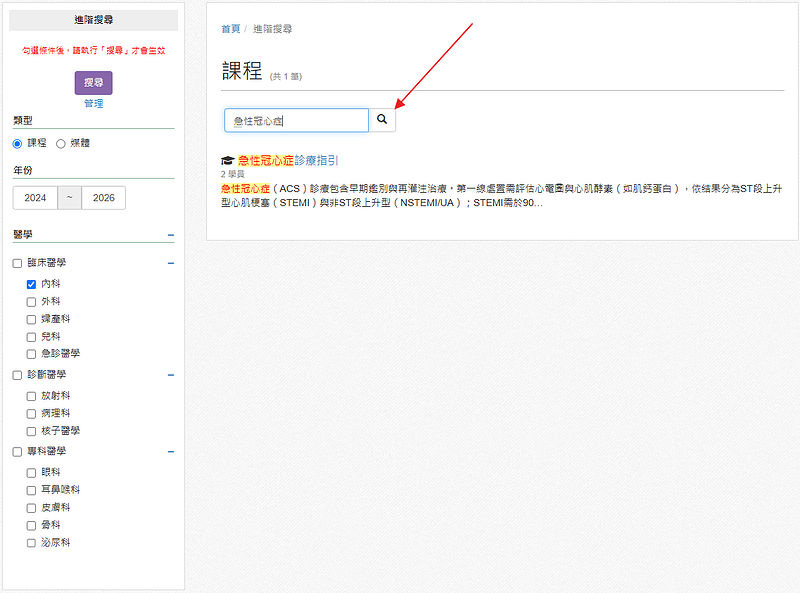
Task: Check the 臨床醫學 checkbox
Action: (17, 263)
